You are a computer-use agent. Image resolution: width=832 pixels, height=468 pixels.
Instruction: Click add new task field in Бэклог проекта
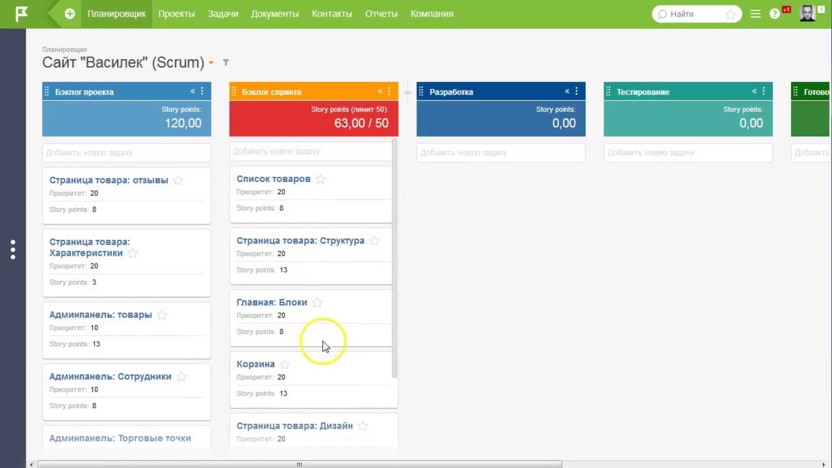(126, 153)
